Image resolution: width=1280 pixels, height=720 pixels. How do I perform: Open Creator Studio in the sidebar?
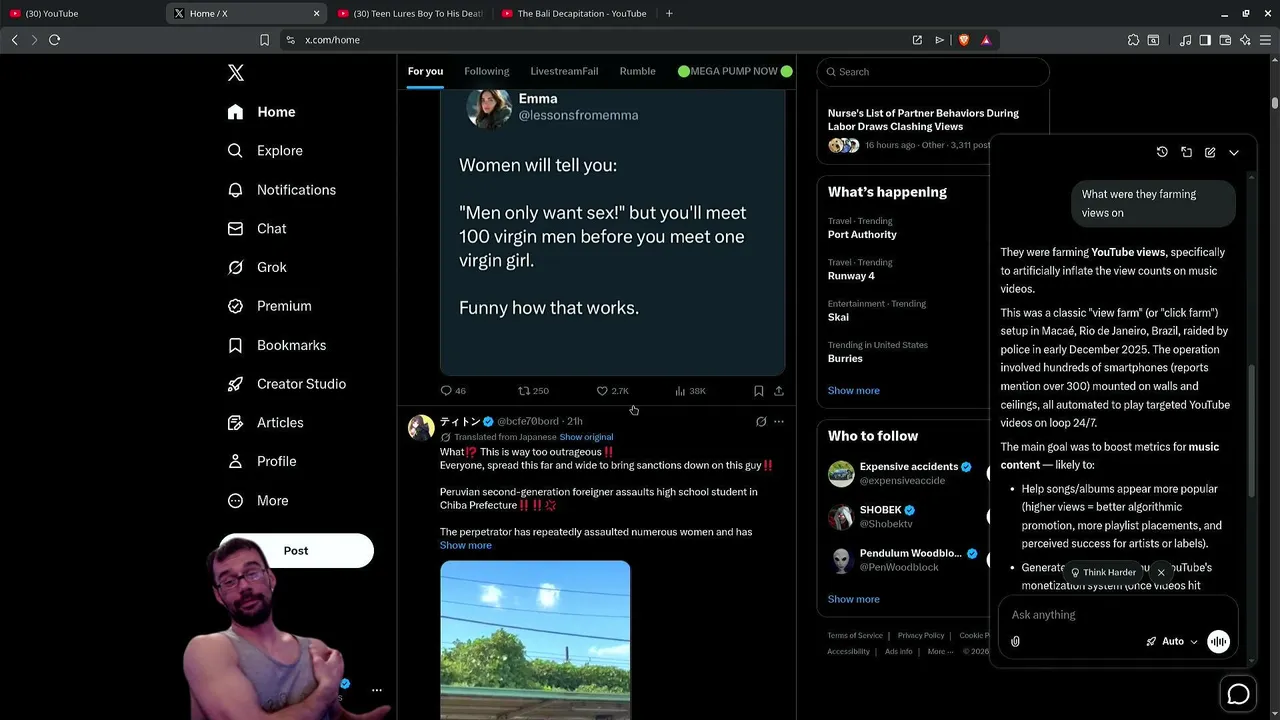pos(286,384)
